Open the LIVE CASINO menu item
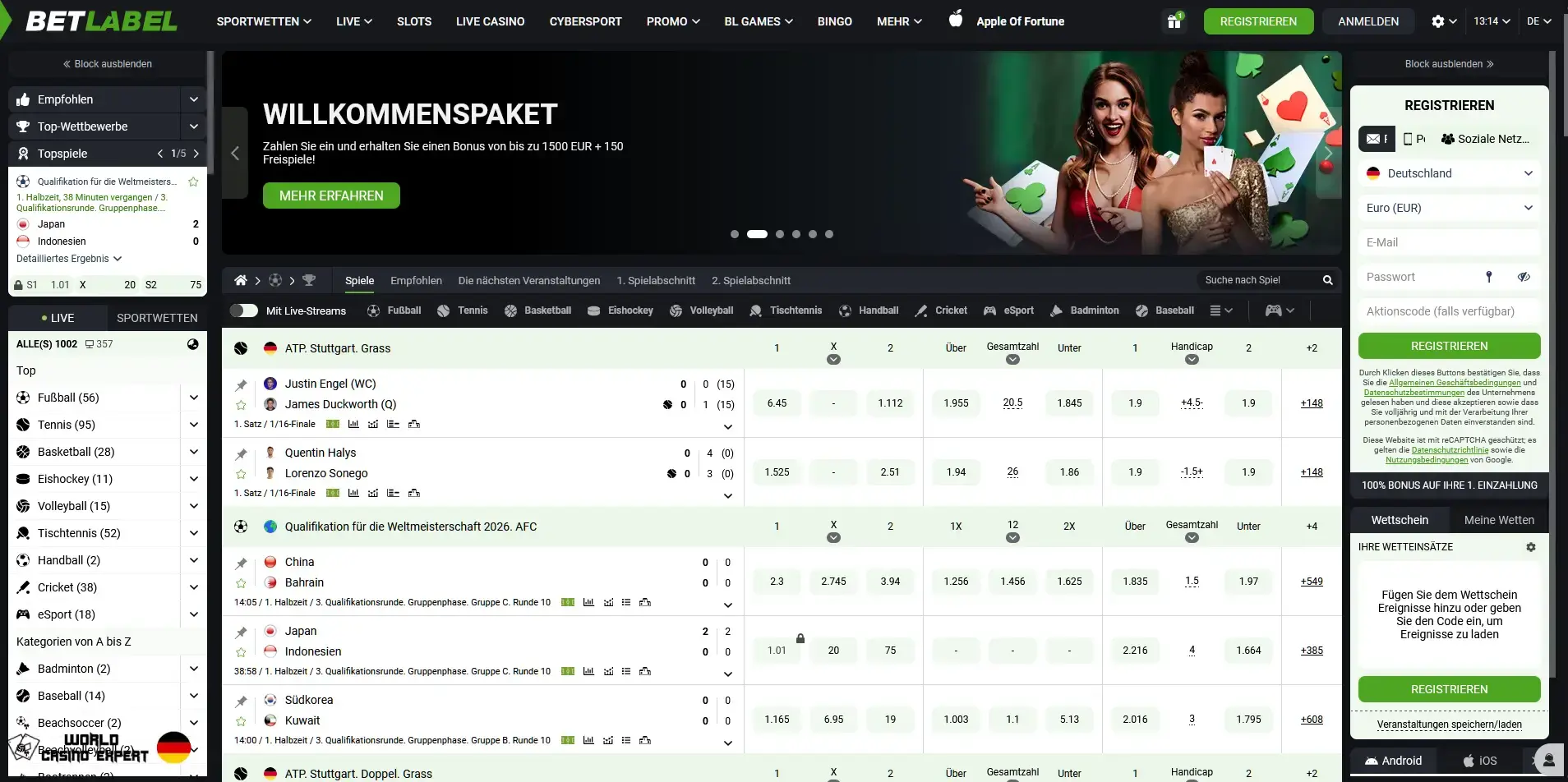 490,21
